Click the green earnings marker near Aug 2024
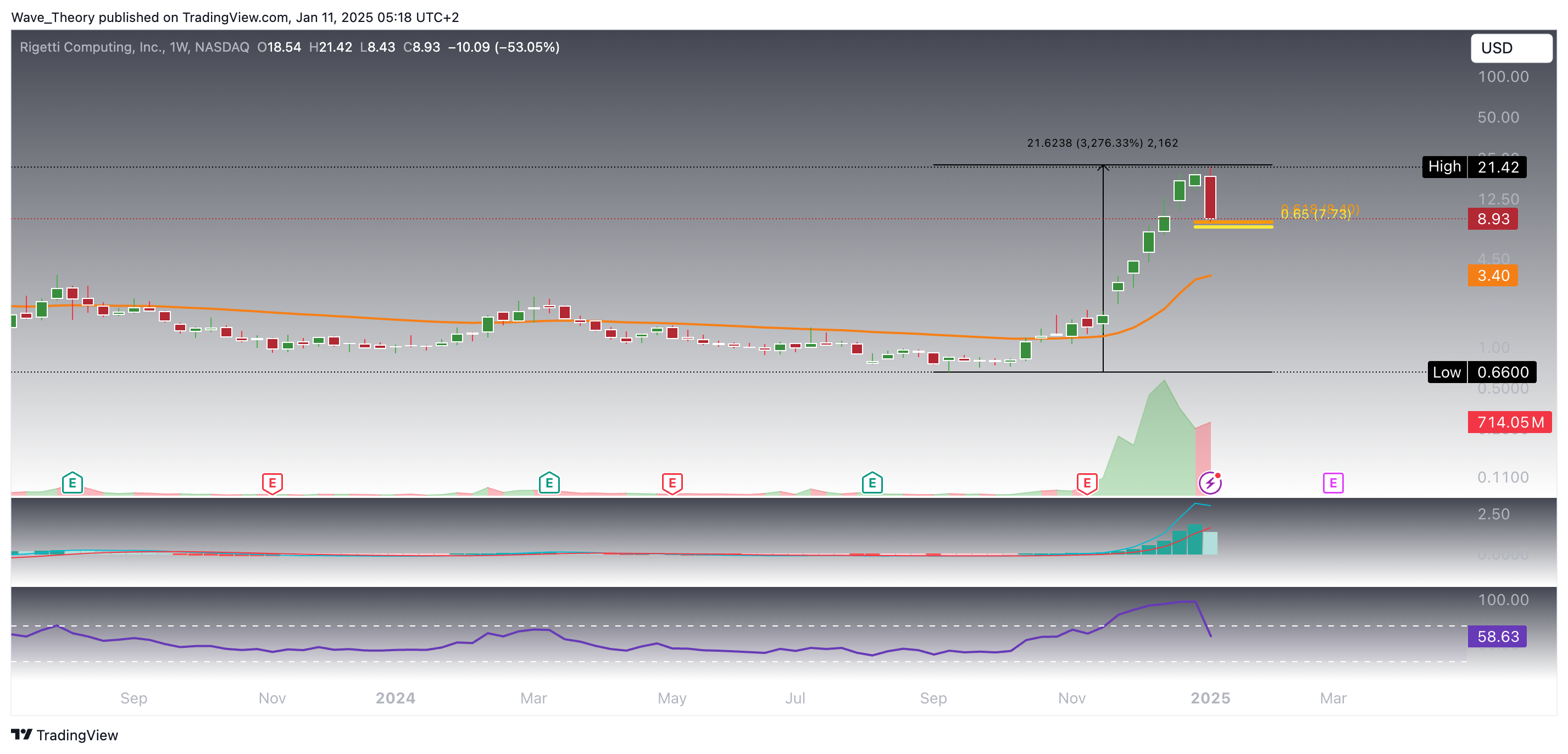 coord(872,483)
